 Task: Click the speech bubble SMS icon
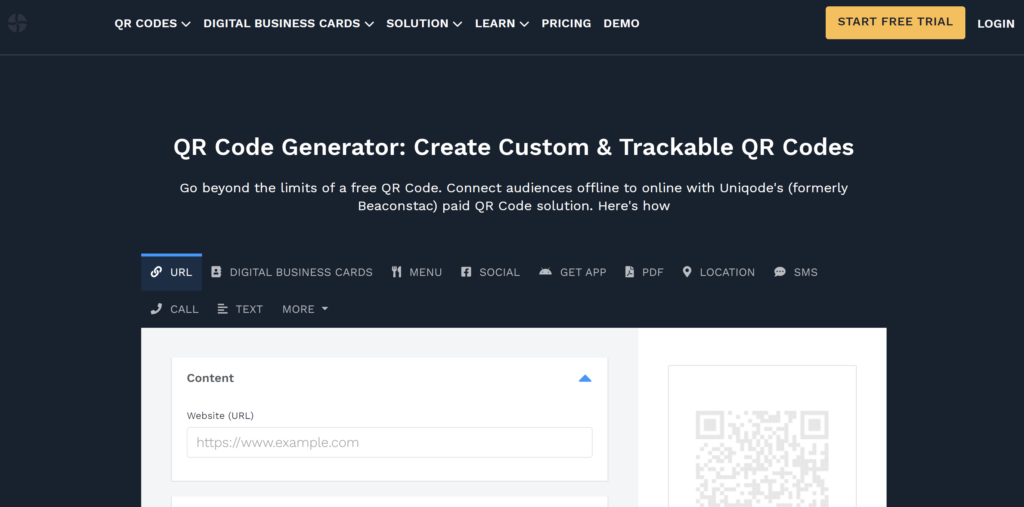[780, 272]
